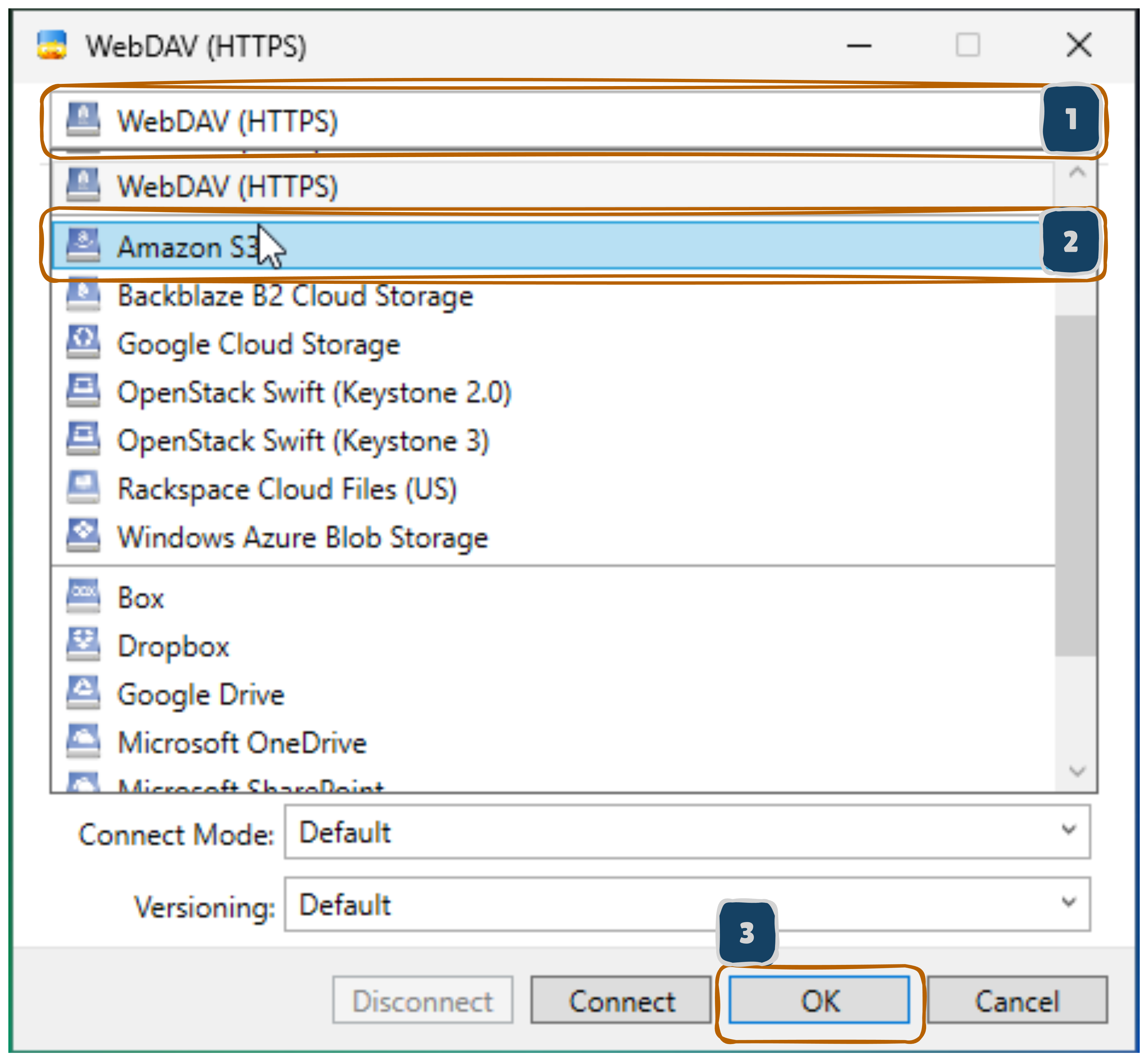The width and height of the screenshot is (1148, 1061).
Task: Click the Backblaze B2 Cloud Storage icon
Action: click(x=83, y=295)
